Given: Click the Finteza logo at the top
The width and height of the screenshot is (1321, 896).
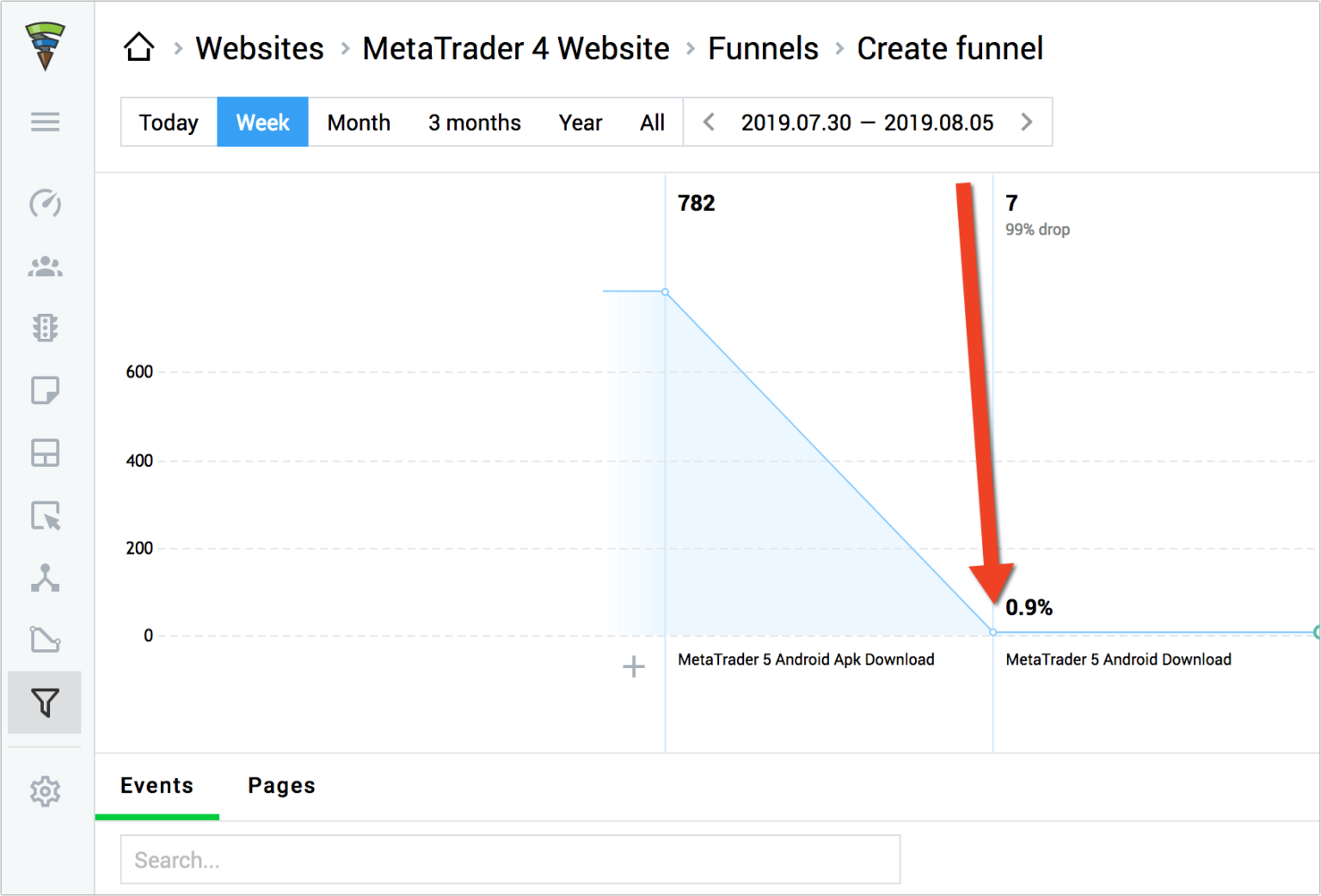Looking at the screenshot, I should coord(45,43).
